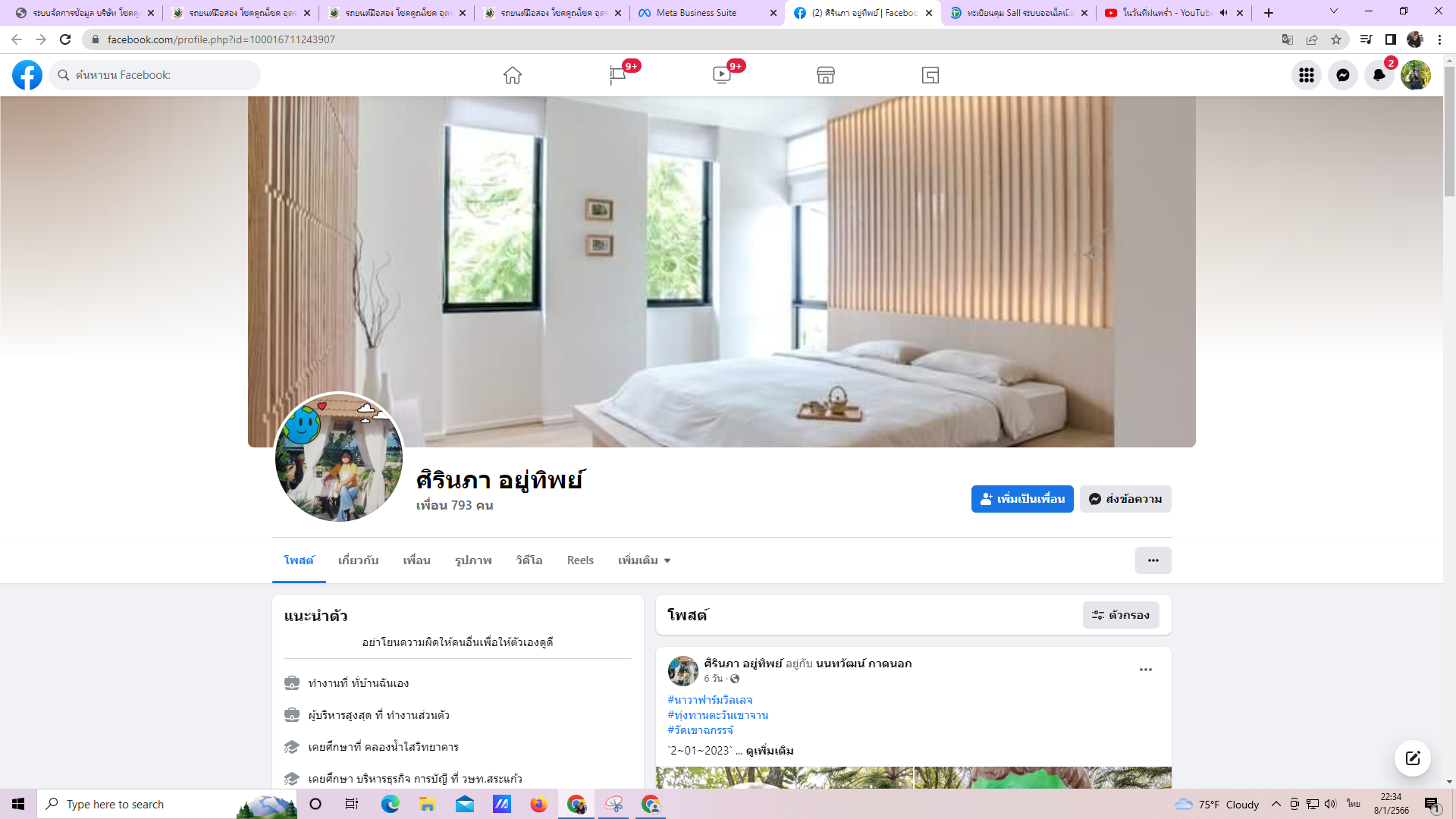Screen dimensions: 1456x819
Task: Switch to the Reels tab
Action: 580,560
